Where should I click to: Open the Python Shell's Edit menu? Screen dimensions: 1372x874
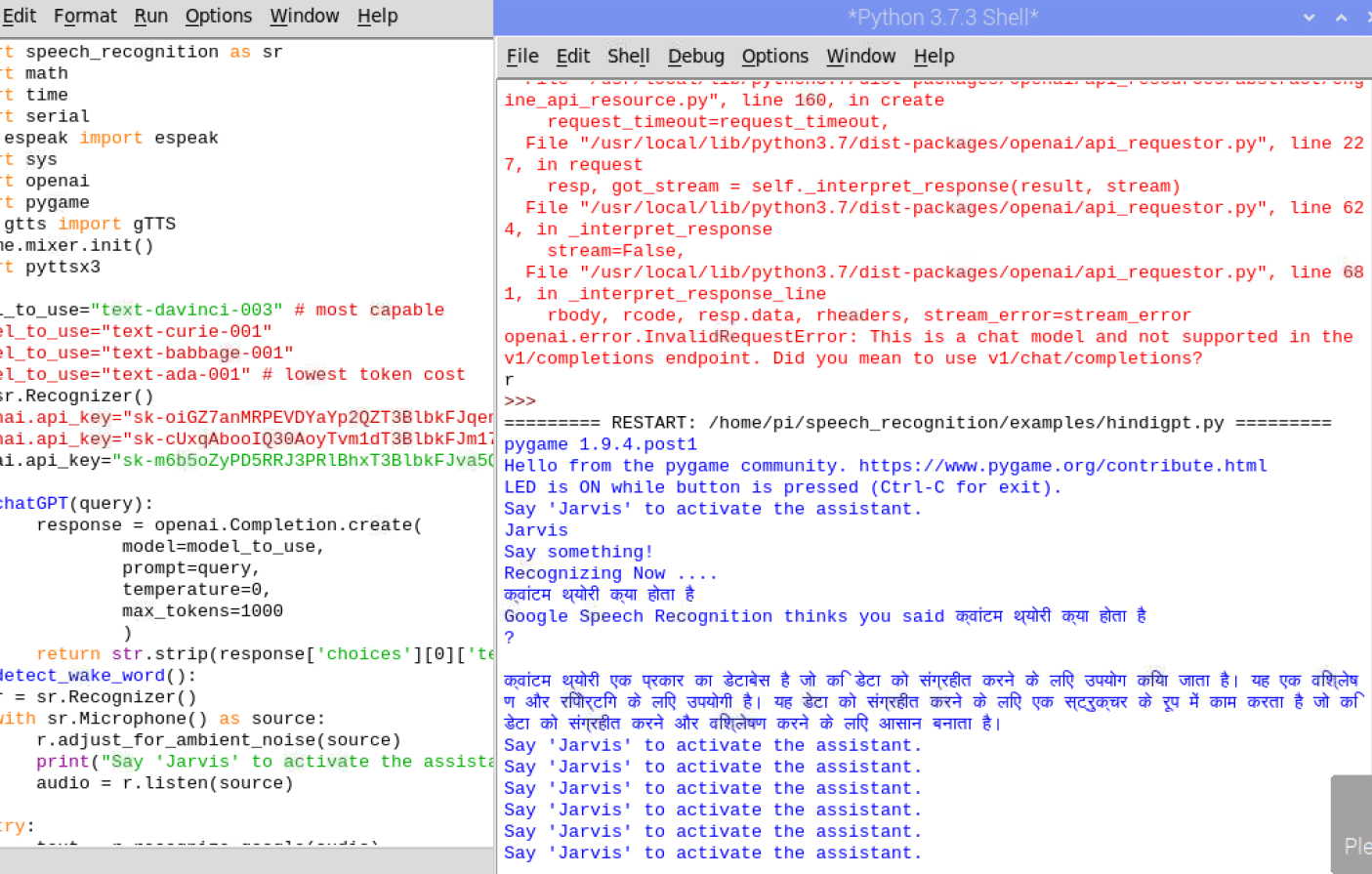tap(572, 57)
